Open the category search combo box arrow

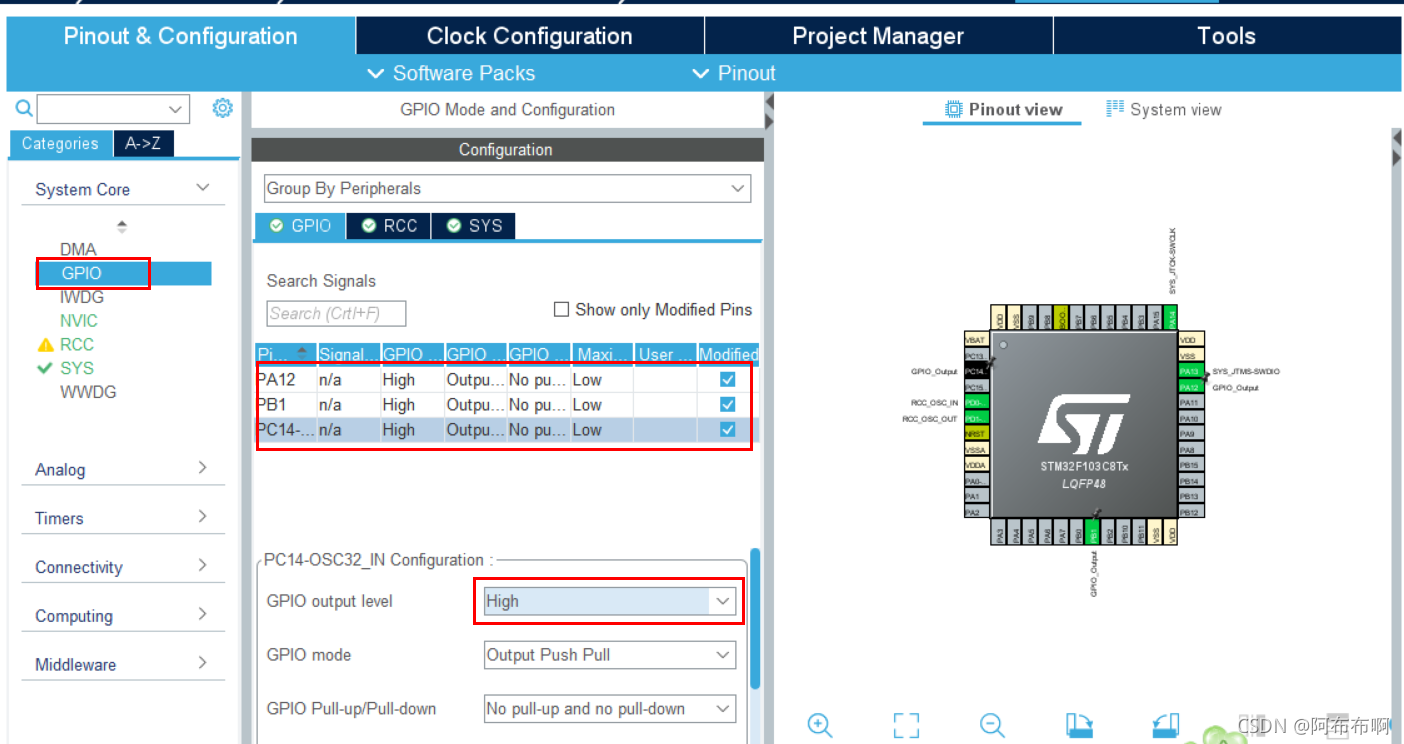coord(176,109)
